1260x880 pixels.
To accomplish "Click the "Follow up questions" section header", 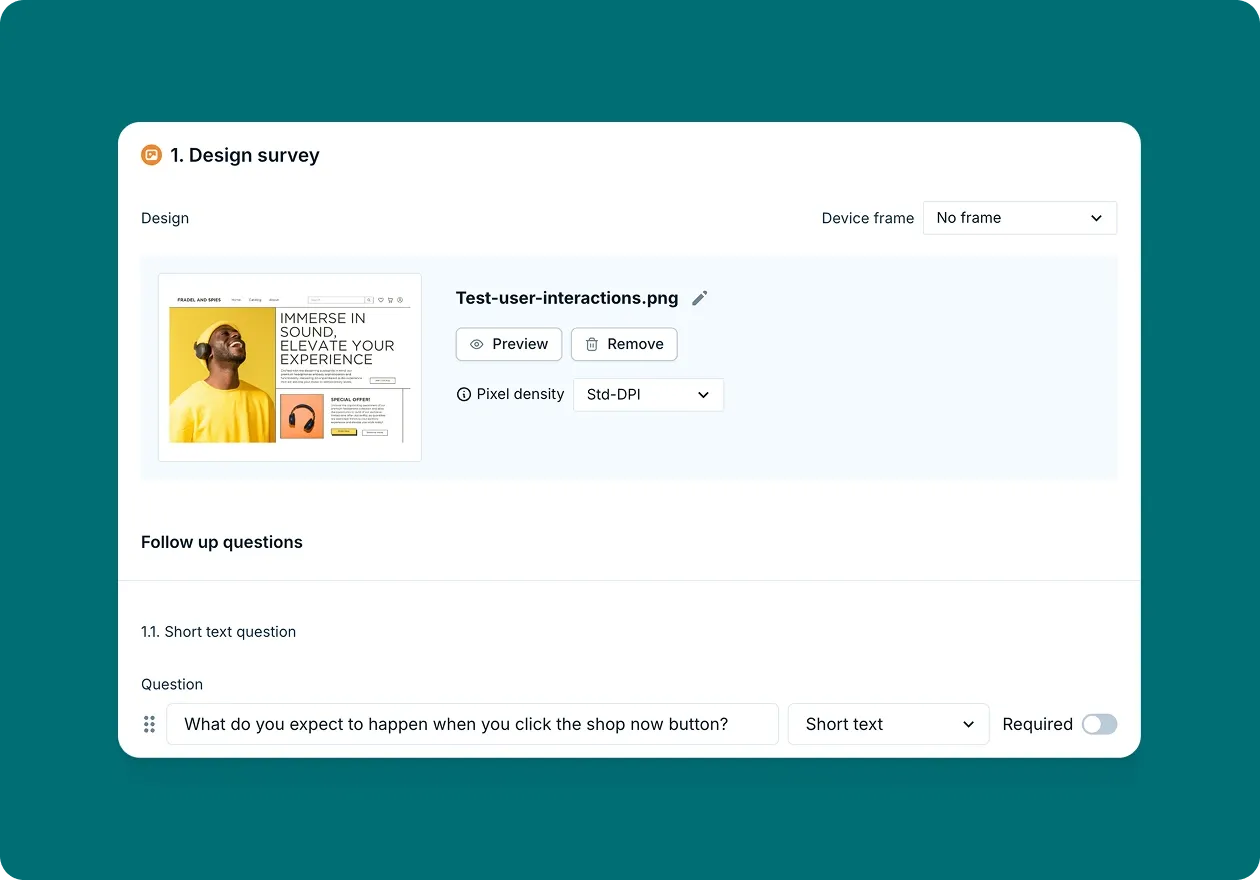I will pos(221,541).
